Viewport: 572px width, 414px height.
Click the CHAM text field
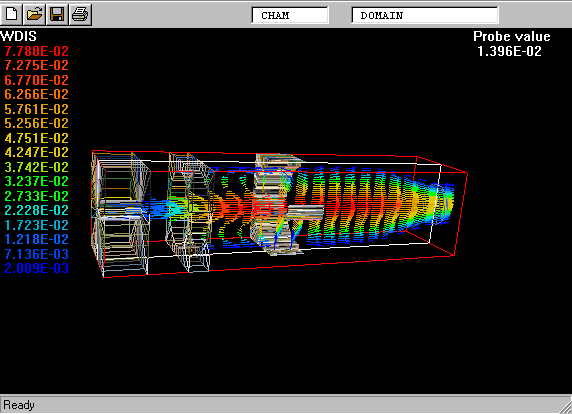[x=290, y=15]
